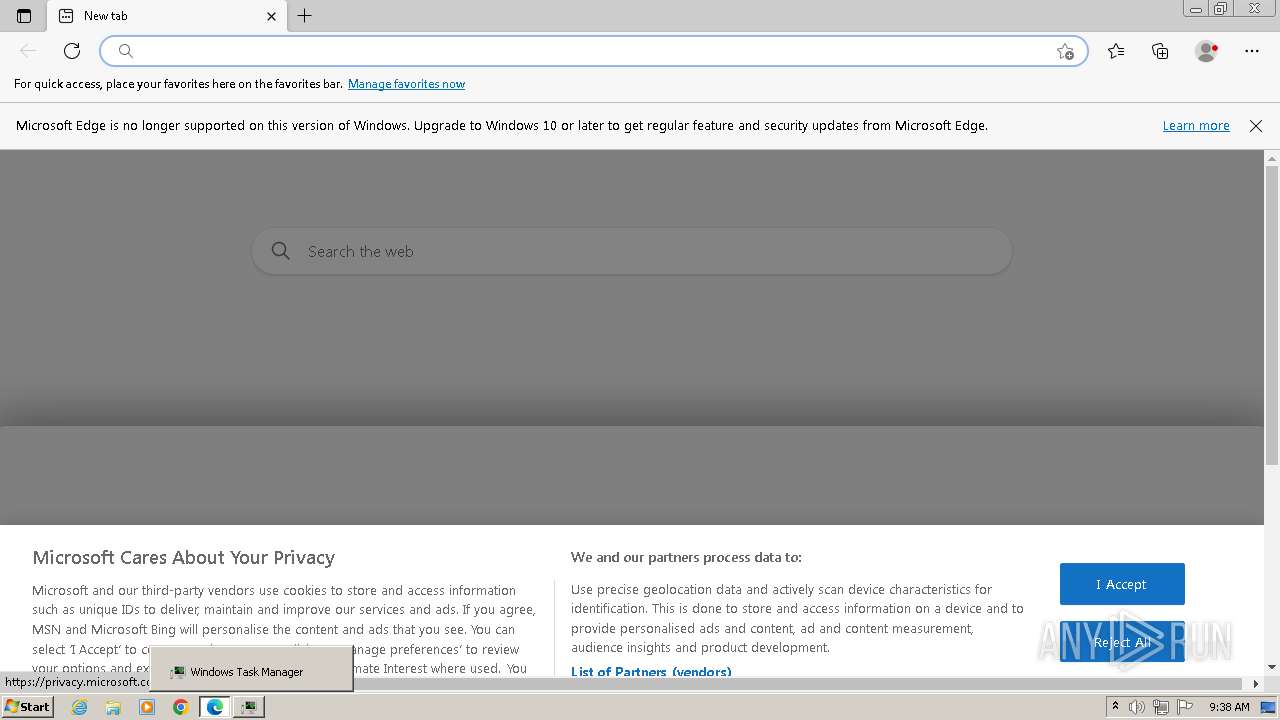Image resolution: width=1280 pixels, height=720 pixels.
Task: Switch to Task Manager taskbar icon
Action: pyautogui.click(x=249, y=707)
